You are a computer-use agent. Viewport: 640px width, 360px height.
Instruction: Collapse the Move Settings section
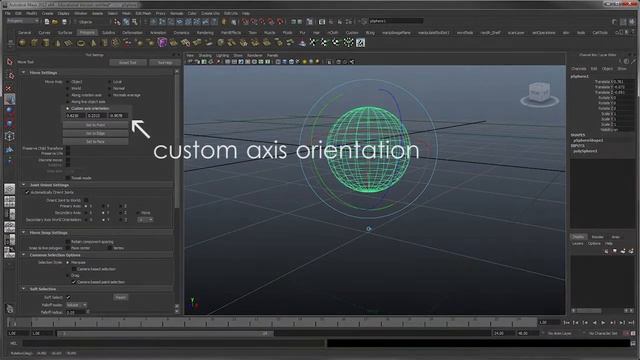pos(24,72)
